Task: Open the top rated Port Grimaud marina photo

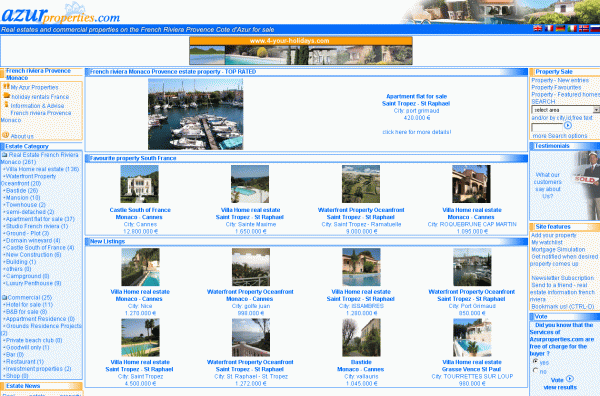Action: tap(196, 114)
